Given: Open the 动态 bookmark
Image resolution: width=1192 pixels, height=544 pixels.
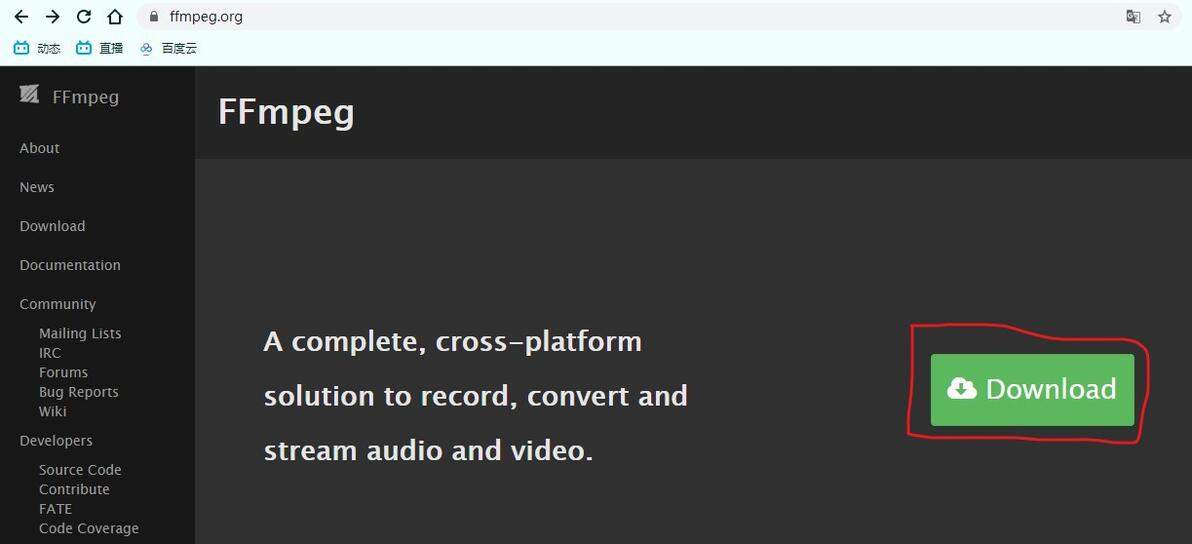Looking at the screenshot, I should (37, 48).
